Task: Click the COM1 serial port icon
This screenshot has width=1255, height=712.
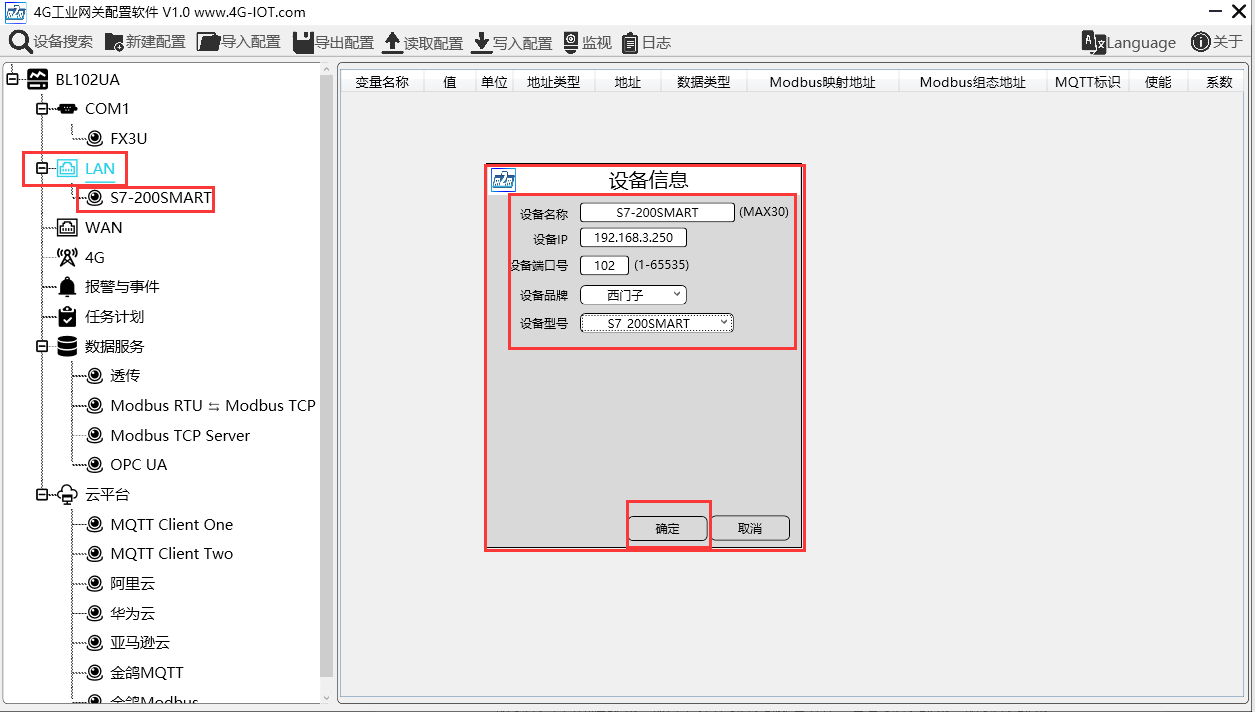Action: click(x=66, y=108)
